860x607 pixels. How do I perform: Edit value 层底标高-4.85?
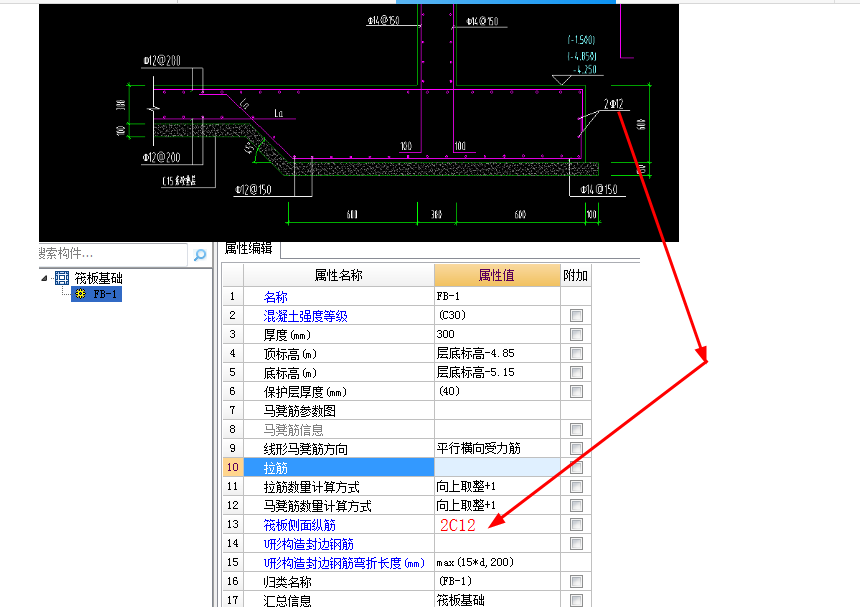pyautogui.click(x=497, y=354)
